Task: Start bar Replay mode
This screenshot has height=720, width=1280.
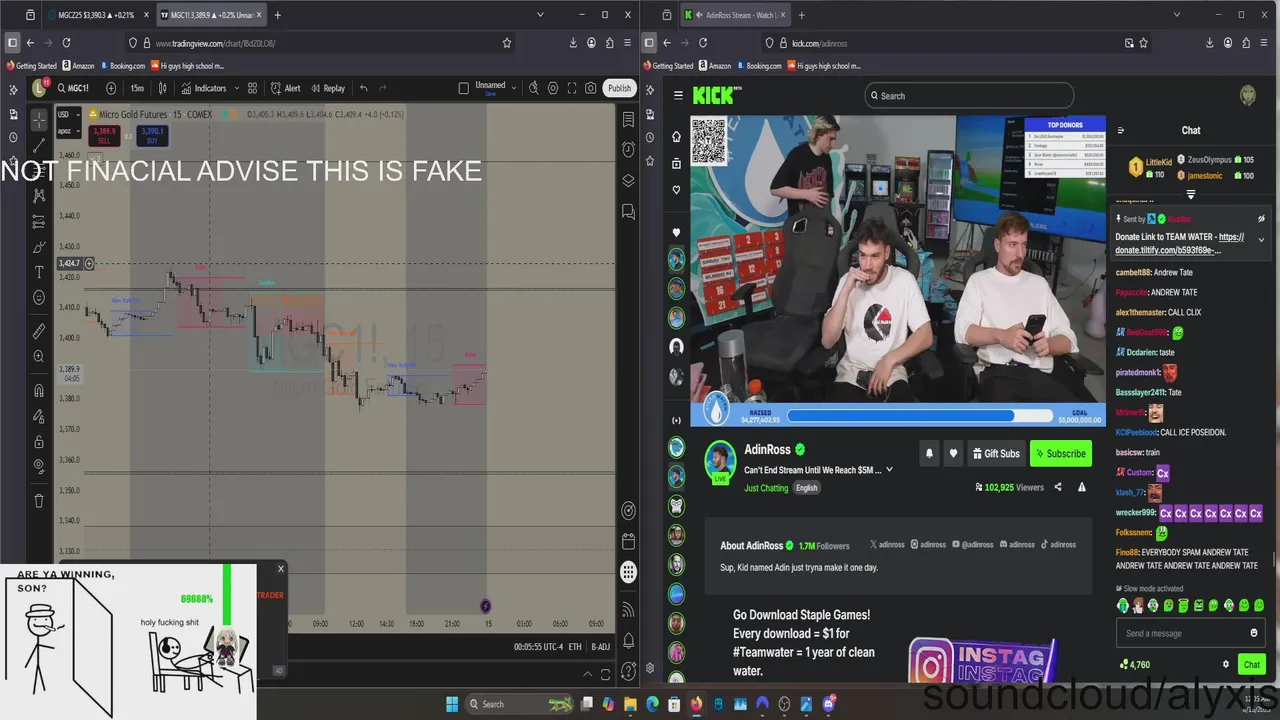Action: [327, 88]
